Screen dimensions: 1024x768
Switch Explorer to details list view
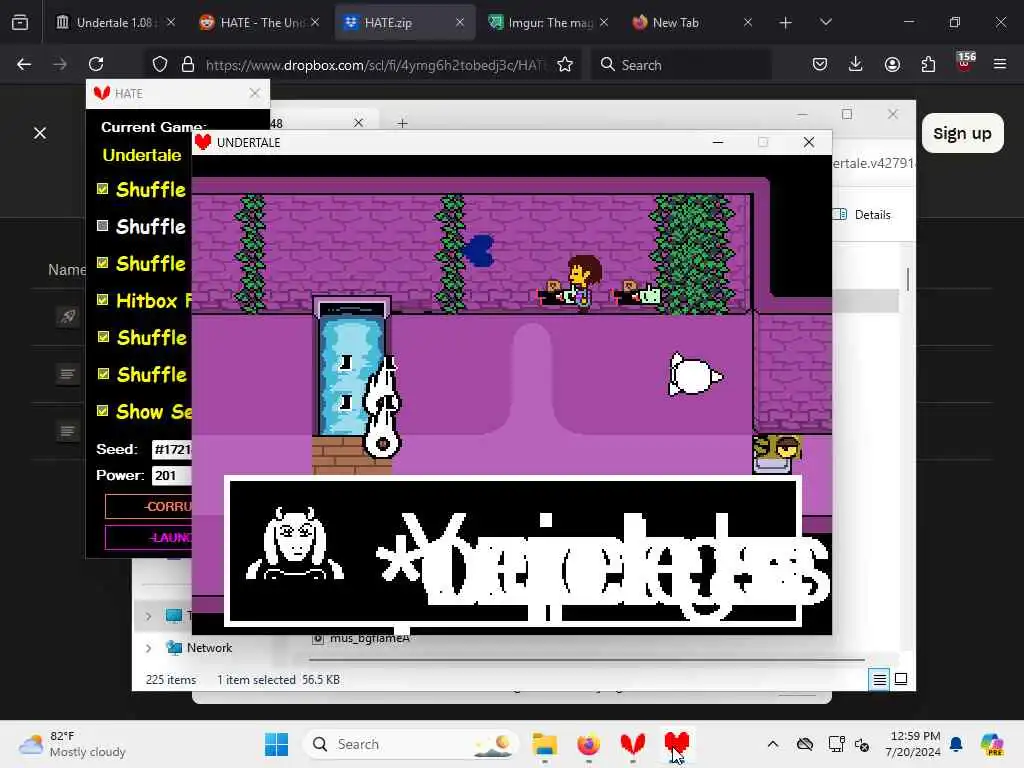pos(880,680)
